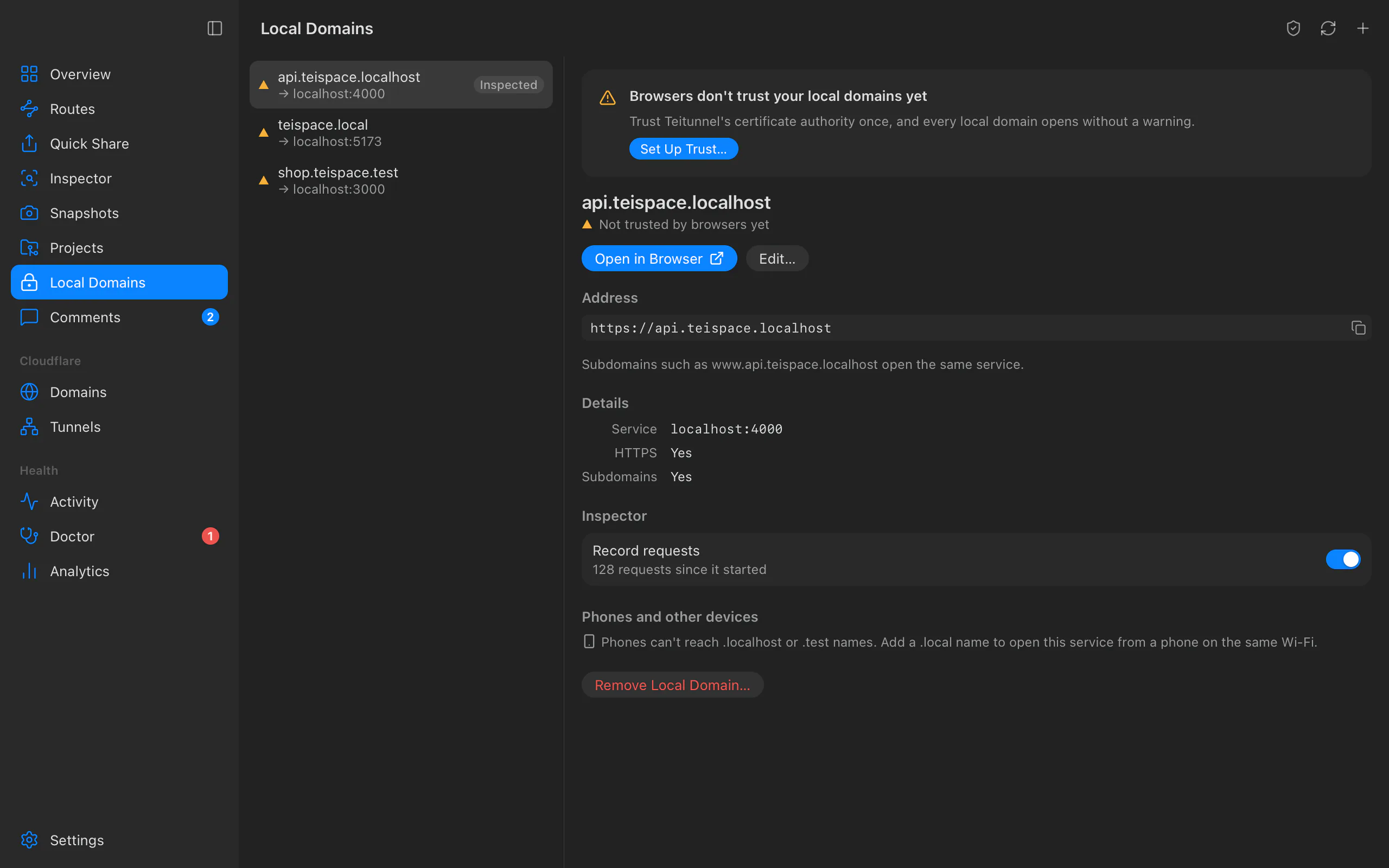Screen dimensions: 1389x868
Task: Click the phone icon under Phones section
Action: [589, 642]
